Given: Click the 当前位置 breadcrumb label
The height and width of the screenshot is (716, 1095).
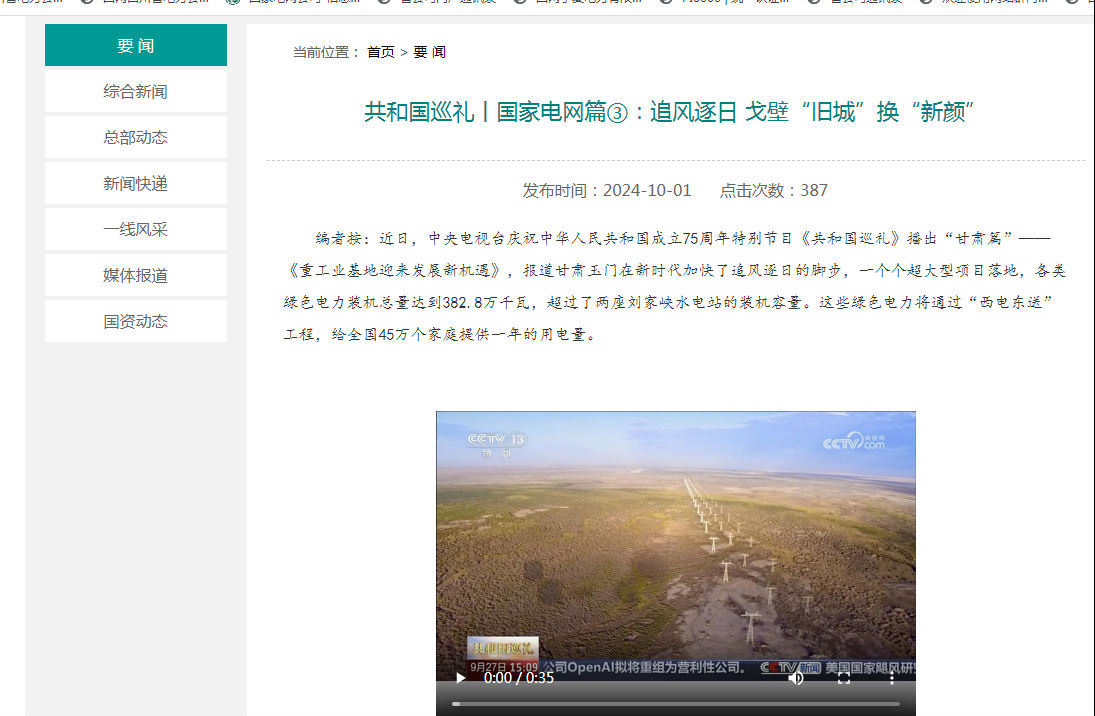Looking at the screenshot, I should (326, 52).
